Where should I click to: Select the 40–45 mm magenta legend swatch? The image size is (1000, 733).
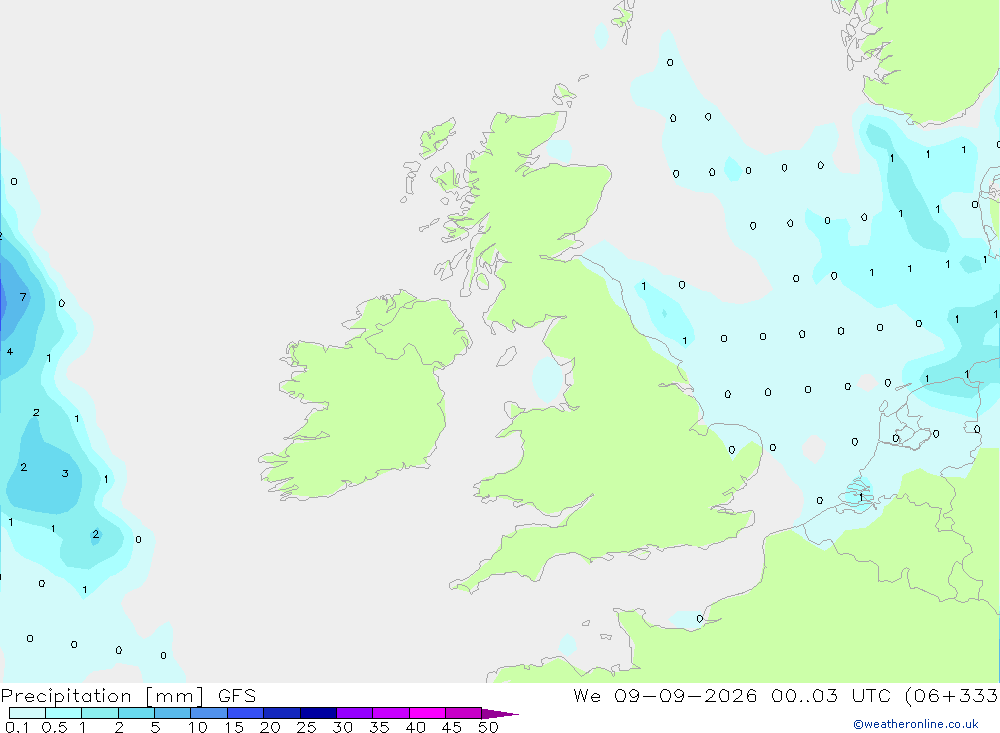427,713
